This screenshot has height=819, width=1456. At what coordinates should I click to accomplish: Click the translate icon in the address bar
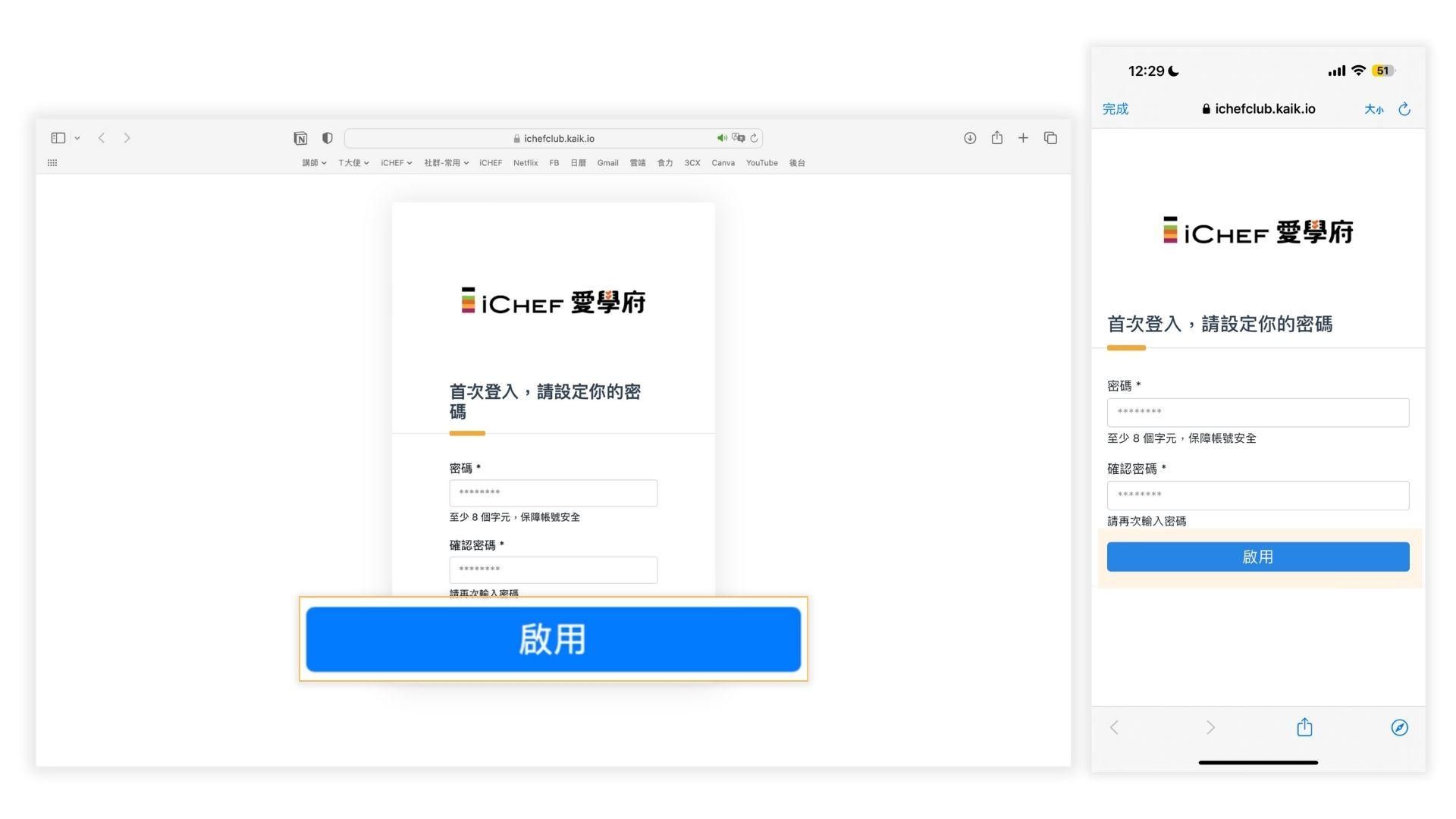pos(738,138)
